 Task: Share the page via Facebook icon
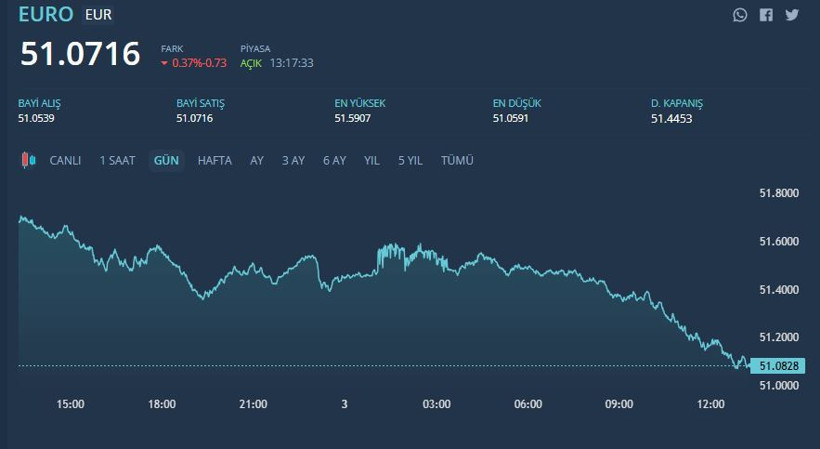coord(766,15)
